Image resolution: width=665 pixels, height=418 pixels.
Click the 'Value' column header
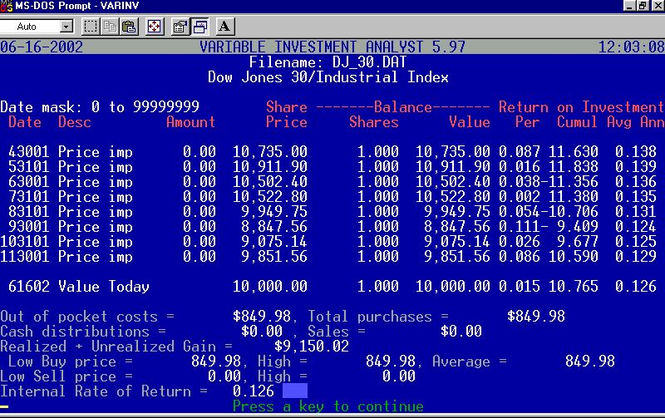pos(469,122)
